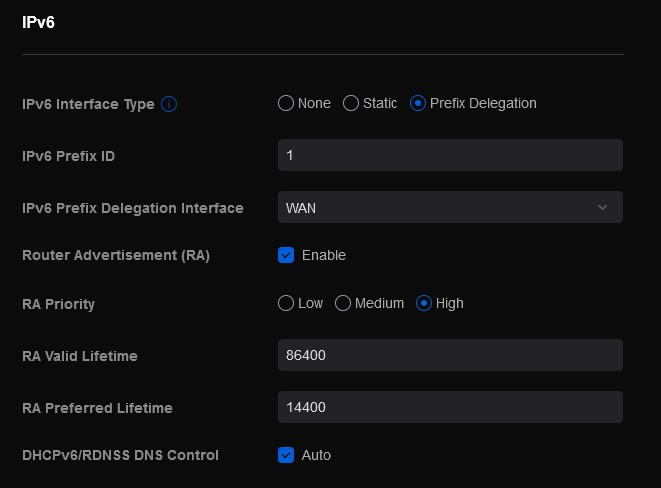Disable the Router Advertisement Enable checkbox
Image resolution: width=661 pixels, height=488 pixels.
(286, 255)
